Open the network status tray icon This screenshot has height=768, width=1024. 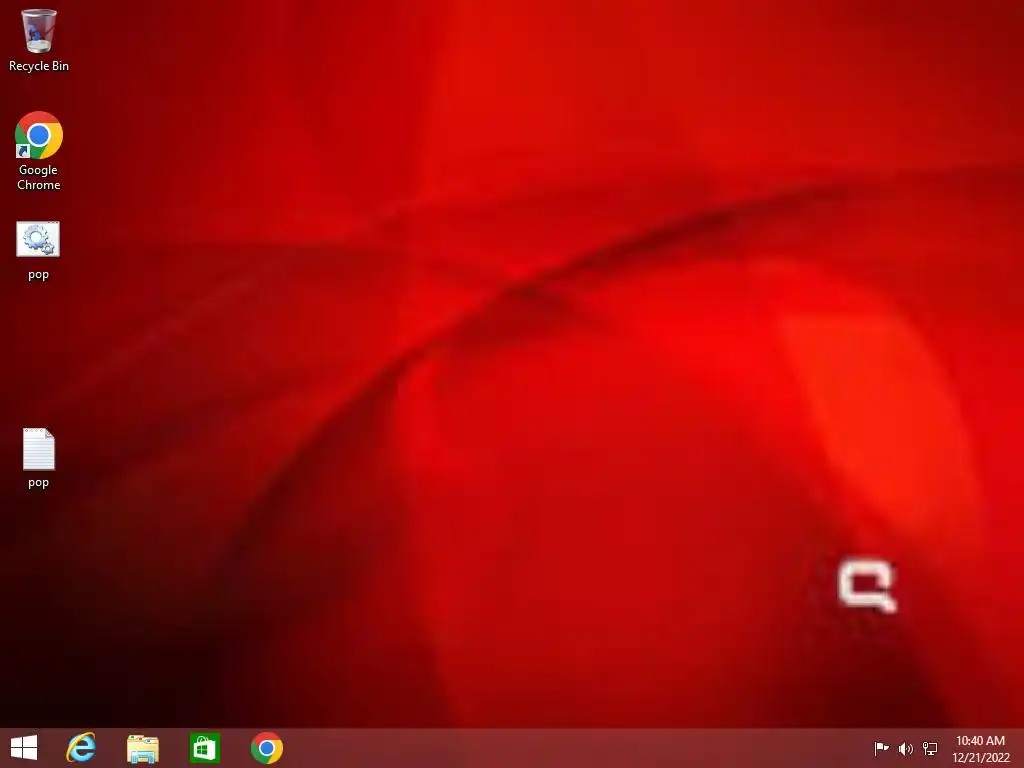(x=929, y=748)
